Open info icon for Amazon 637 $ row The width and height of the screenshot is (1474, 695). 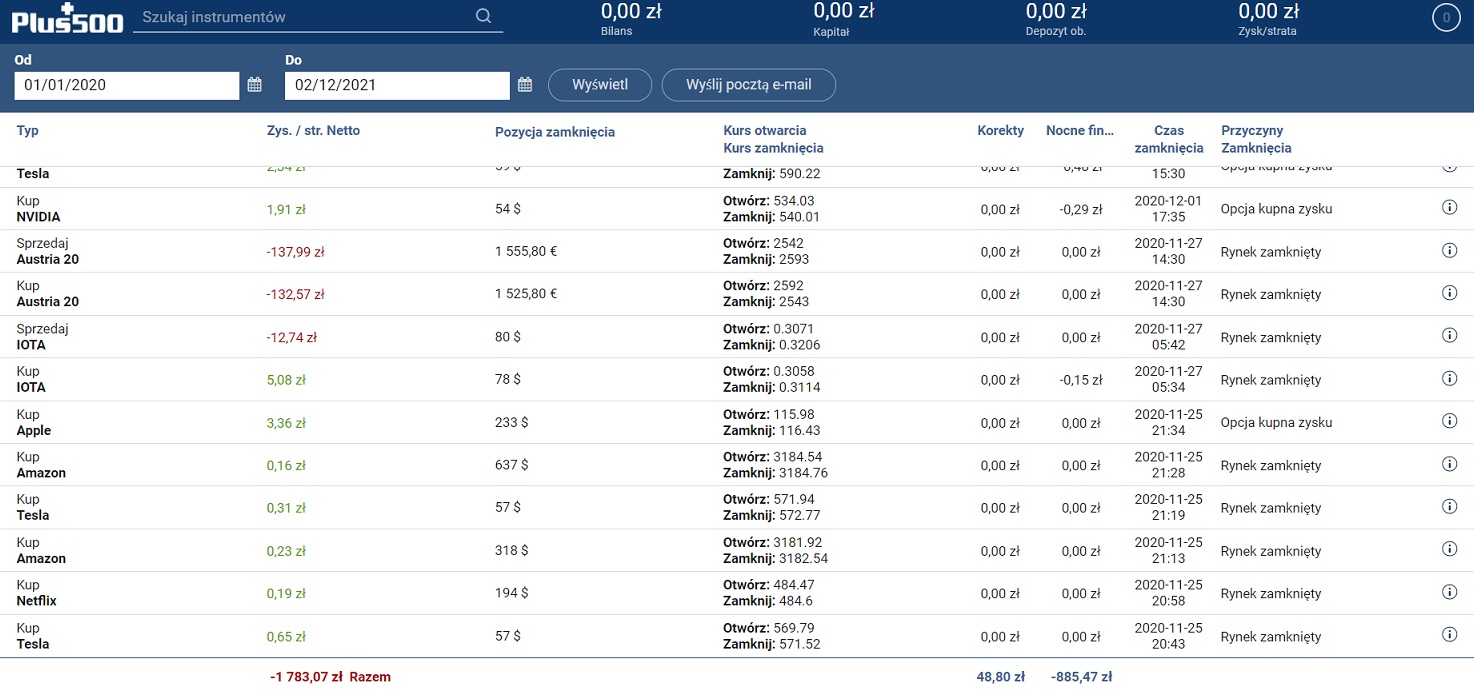(1449, 464)
